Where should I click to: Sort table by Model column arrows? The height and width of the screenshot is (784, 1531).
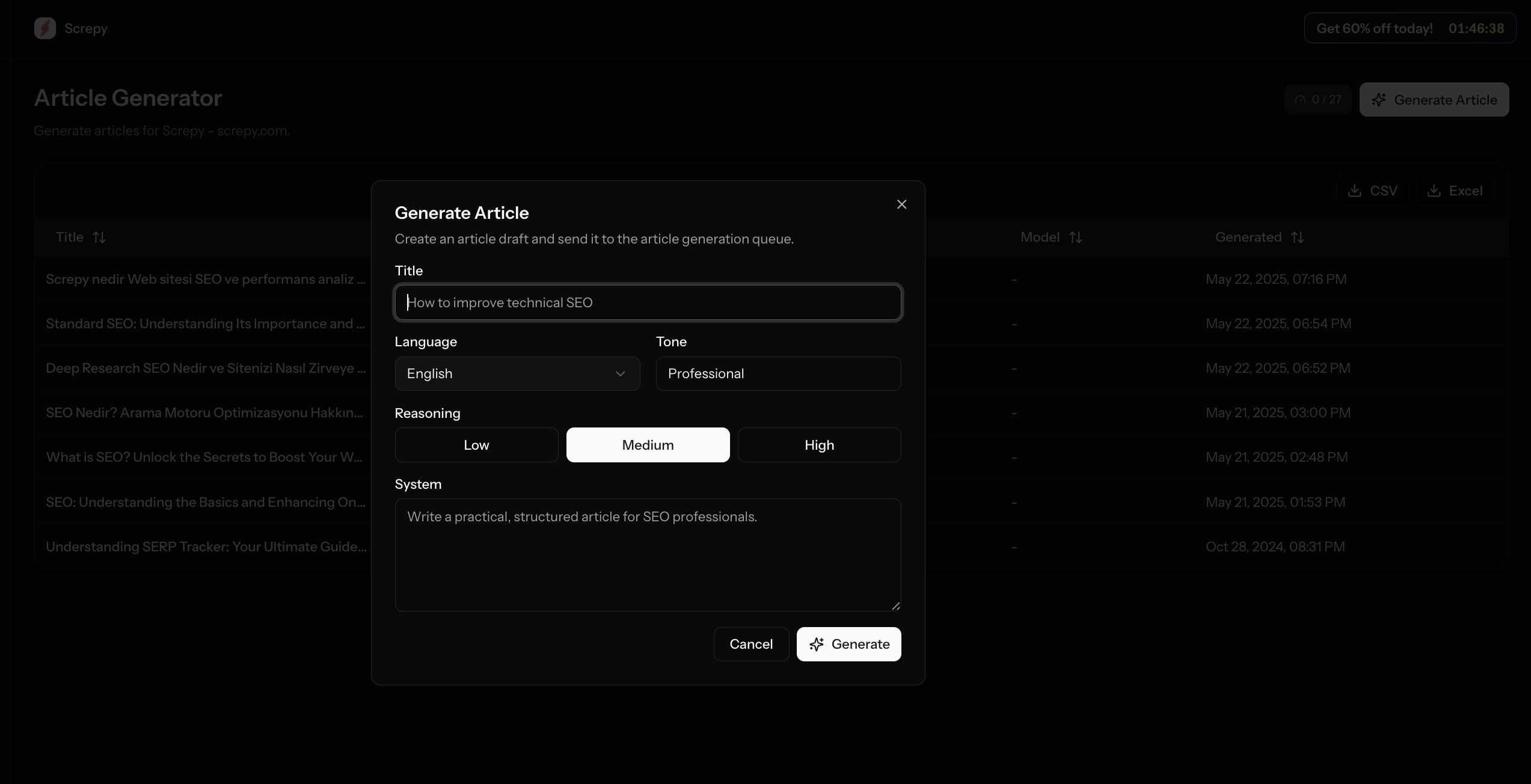click(x=1076, y=237)
